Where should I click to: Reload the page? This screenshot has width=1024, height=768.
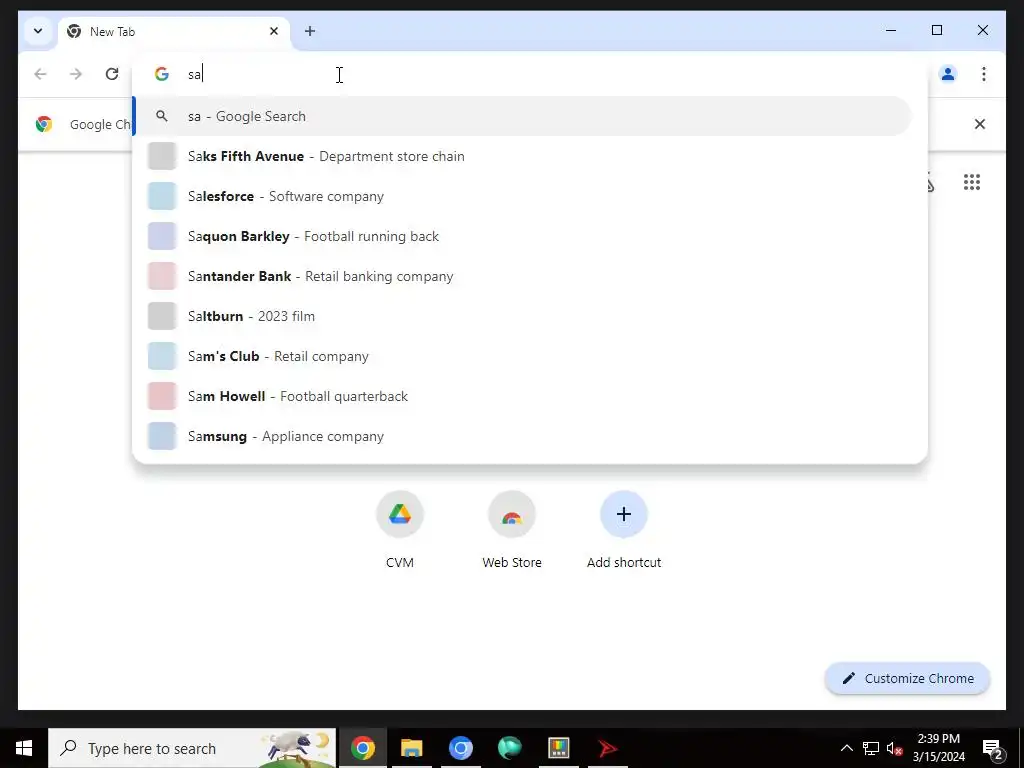click(x=112, y=74)
